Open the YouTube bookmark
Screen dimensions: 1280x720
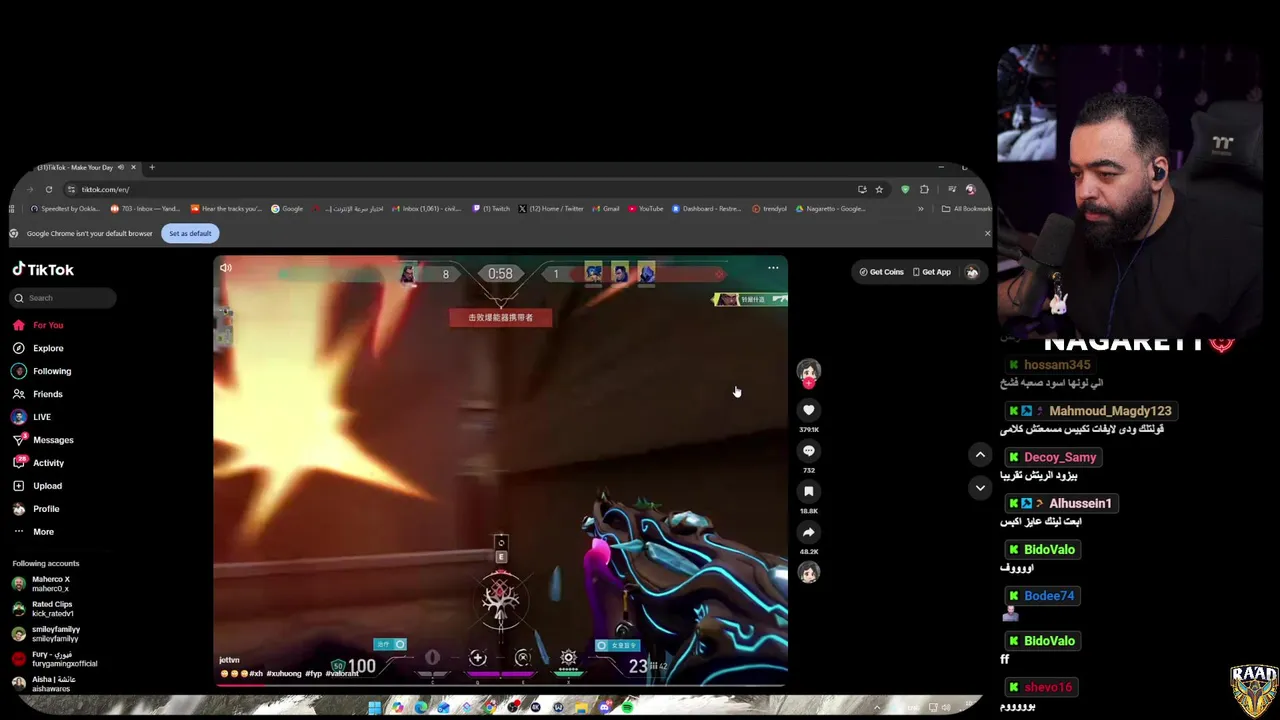646,209
